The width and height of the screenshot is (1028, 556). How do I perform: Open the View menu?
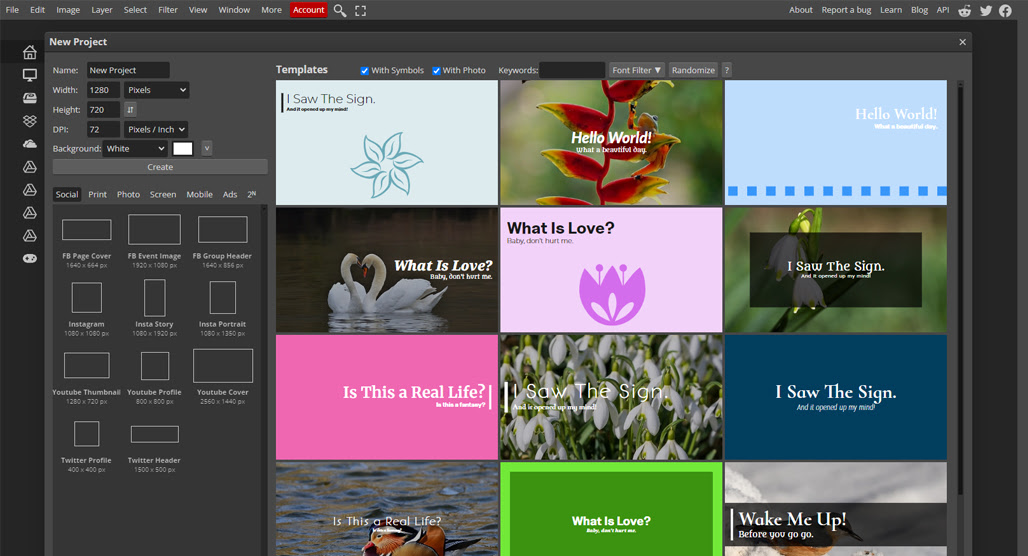point(198,10)
